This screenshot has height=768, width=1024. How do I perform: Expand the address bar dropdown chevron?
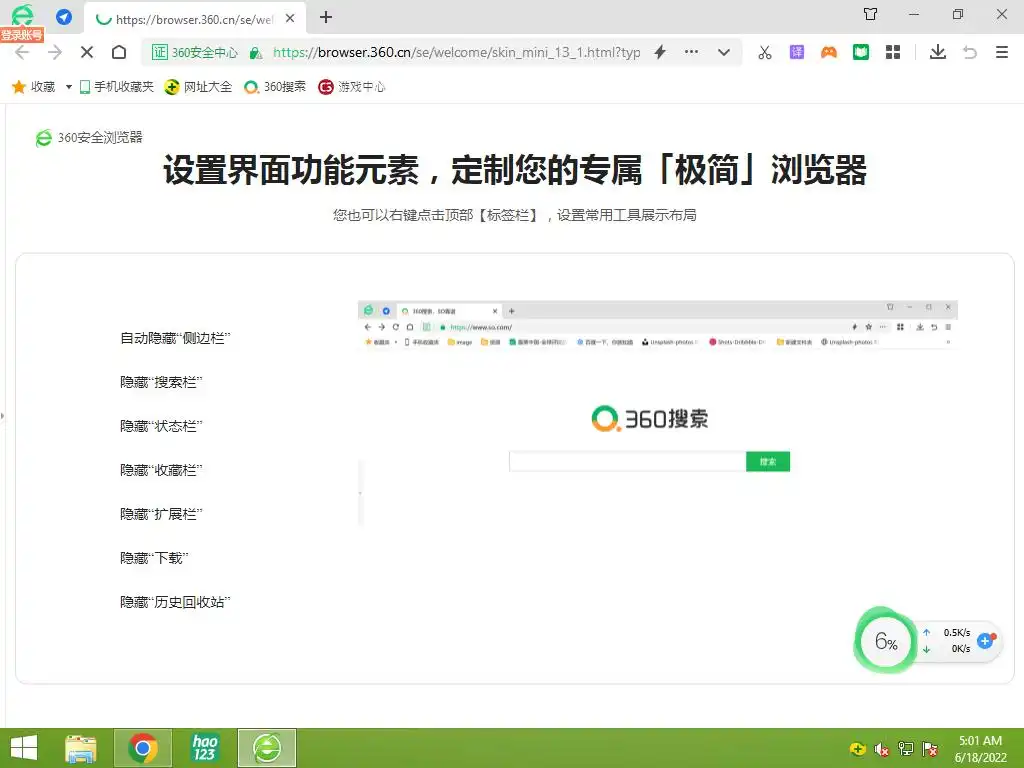(724, 52)
